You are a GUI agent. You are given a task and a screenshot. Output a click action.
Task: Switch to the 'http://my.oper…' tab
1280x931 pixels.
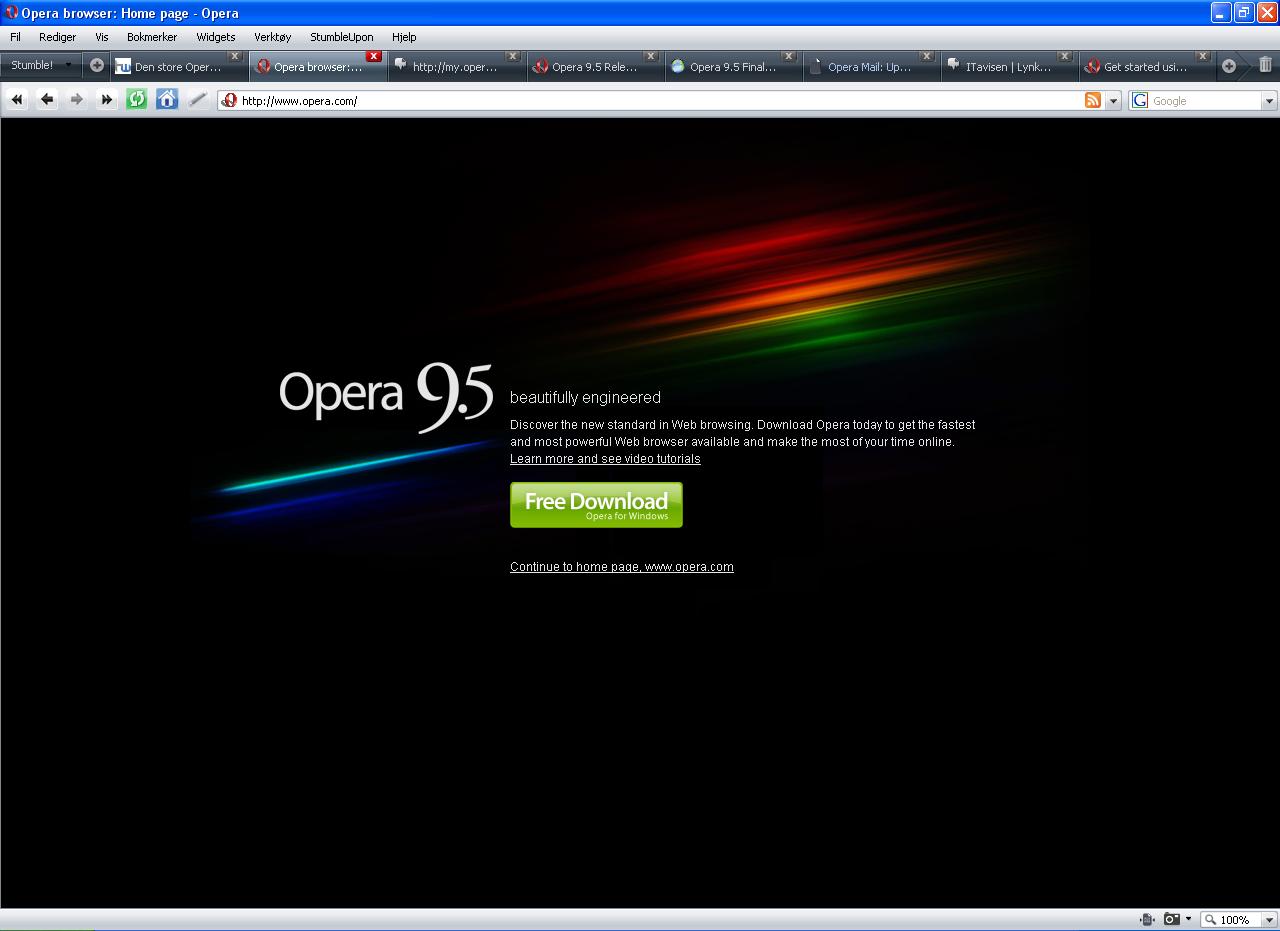[455, 67]
